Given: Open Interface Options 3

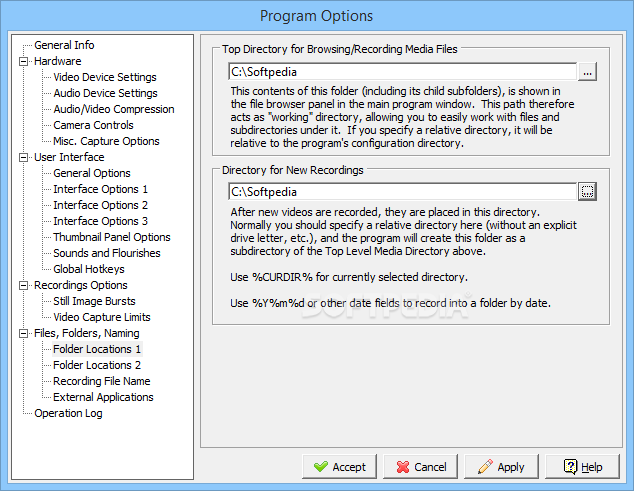Looking at the screenshot, I should [100, 221].
